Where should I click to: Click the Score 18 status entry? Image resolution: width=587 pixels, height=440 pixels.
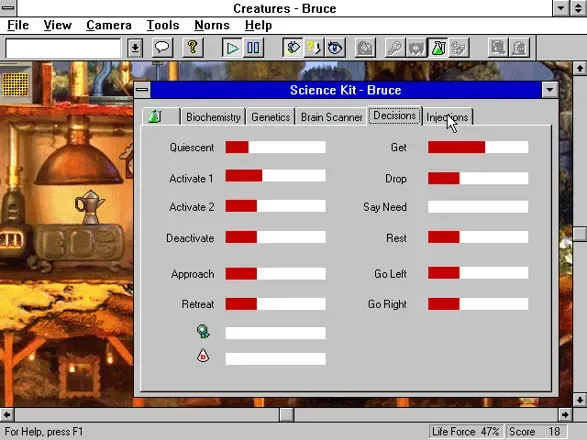(535, 432)
